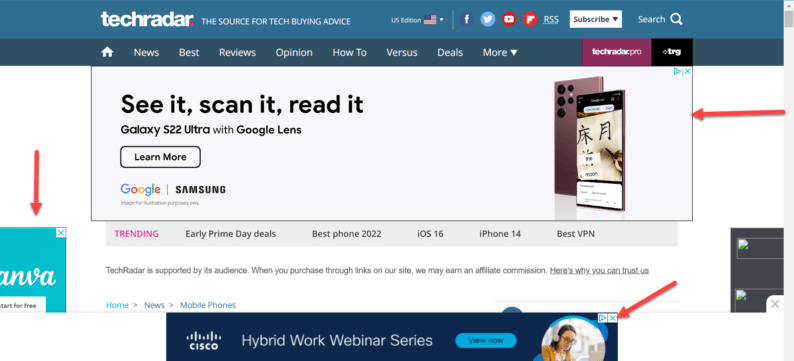Viewport: 794px width, 361px height.
Task: Open iOS 16 trending link
Action: (430, 233)
